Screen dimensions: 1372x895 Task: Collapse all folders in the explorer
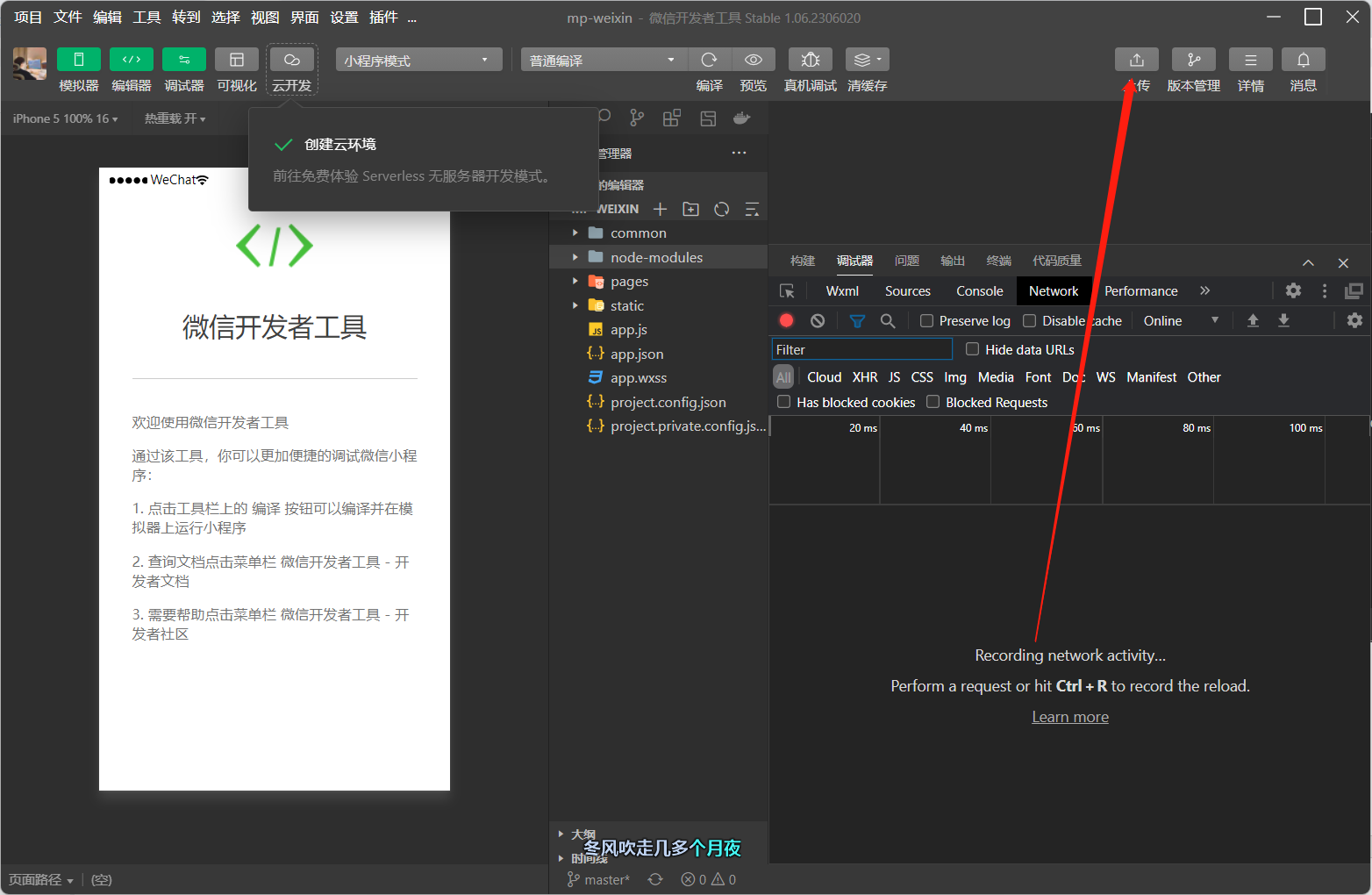coord(752,209)
